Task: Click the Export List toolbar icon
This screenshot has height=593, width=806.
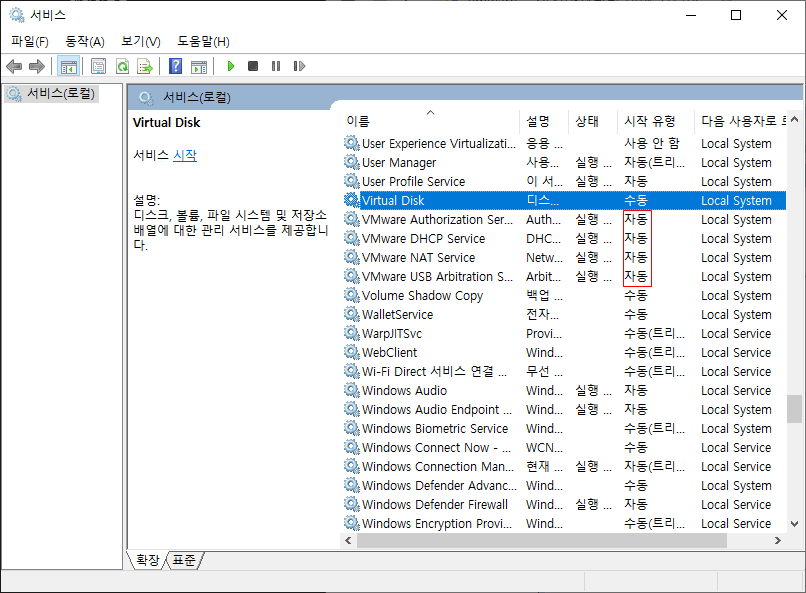Action: [145, 66]
